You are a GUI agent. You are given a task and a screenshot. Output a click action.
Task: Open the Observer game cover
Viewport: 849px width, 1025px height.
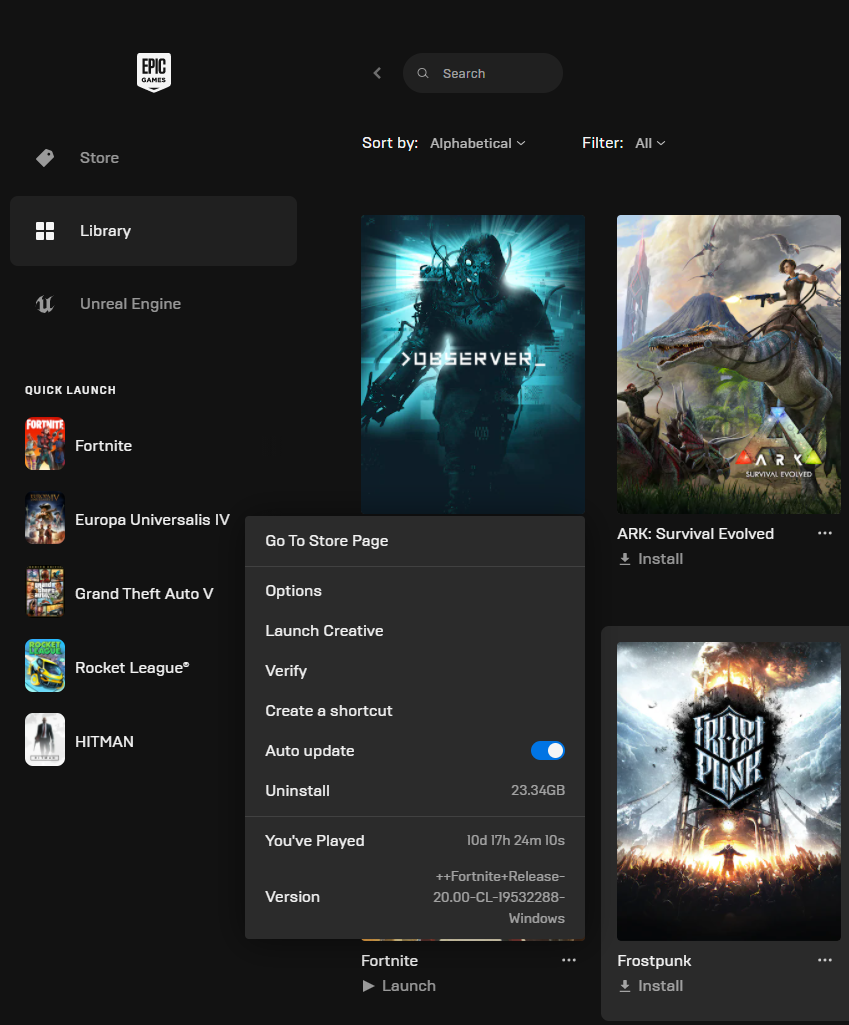click(x=473, y=365)
